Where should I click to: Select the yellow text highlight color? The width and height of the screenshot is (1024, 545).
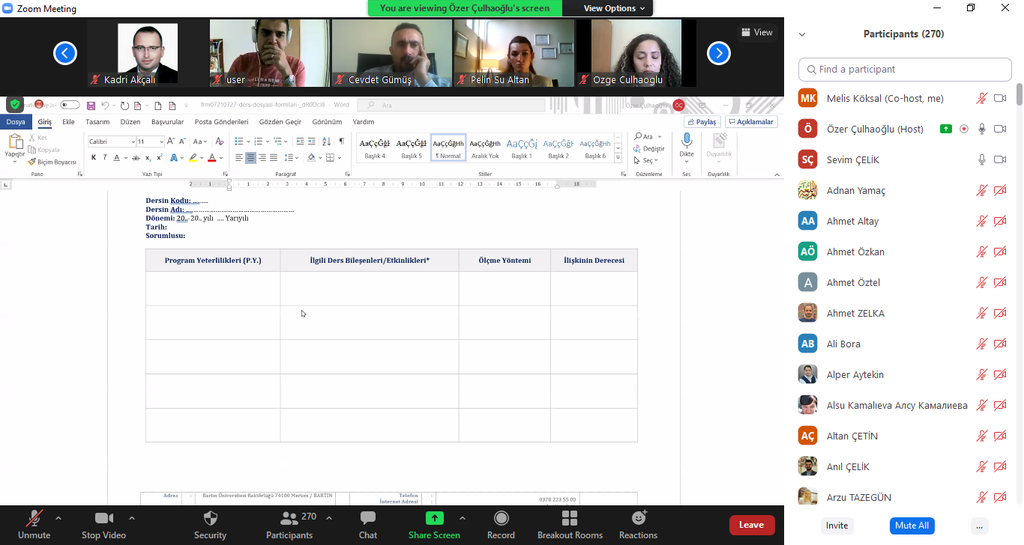[x=193, y=157]
